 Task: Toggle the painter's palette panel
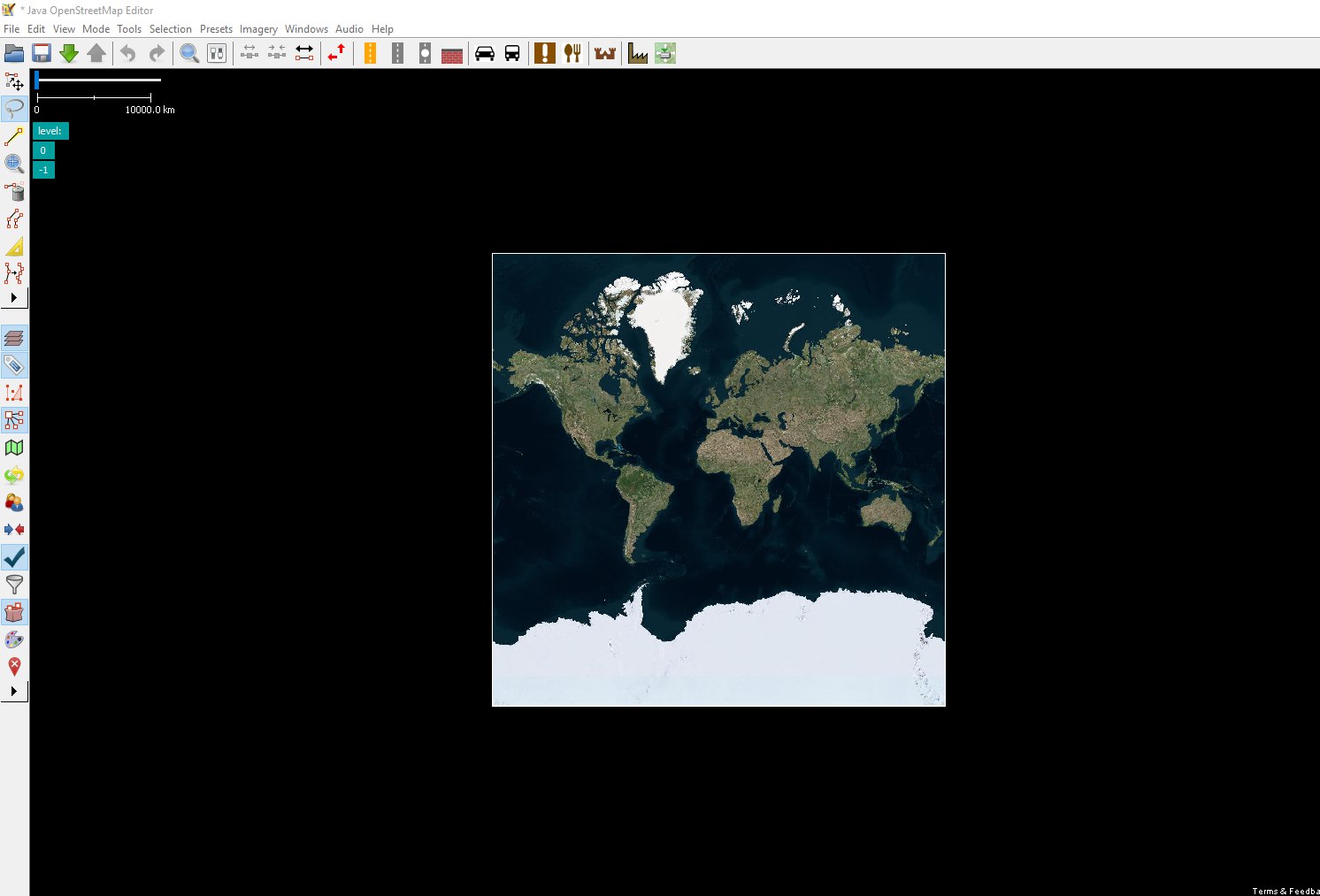pos(14,639)
